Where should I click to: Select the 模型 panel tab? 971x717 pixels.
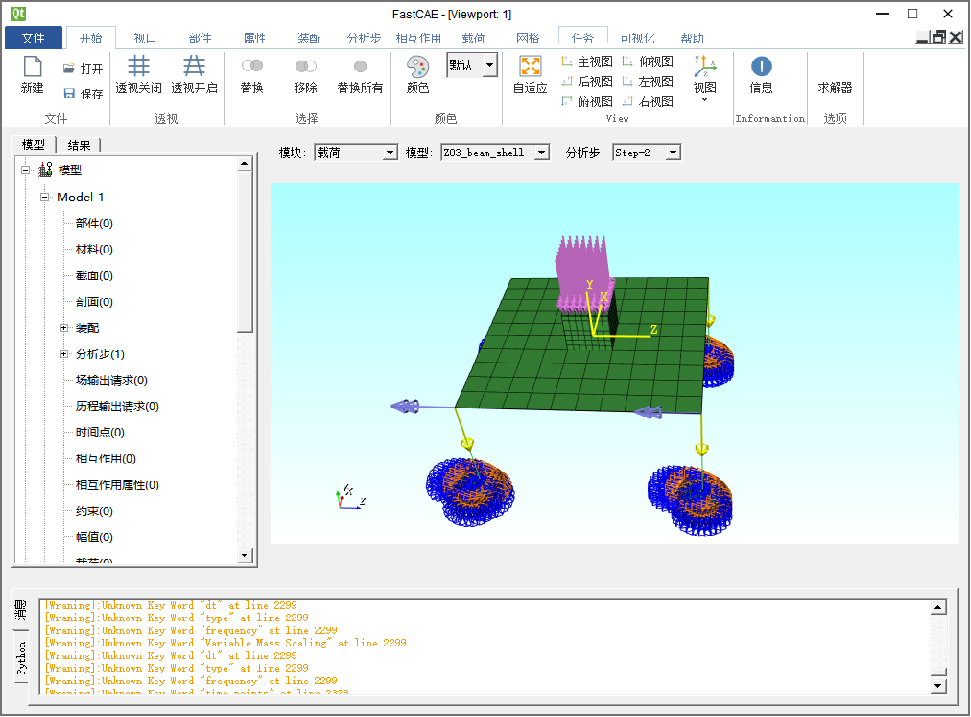(33, 145)
